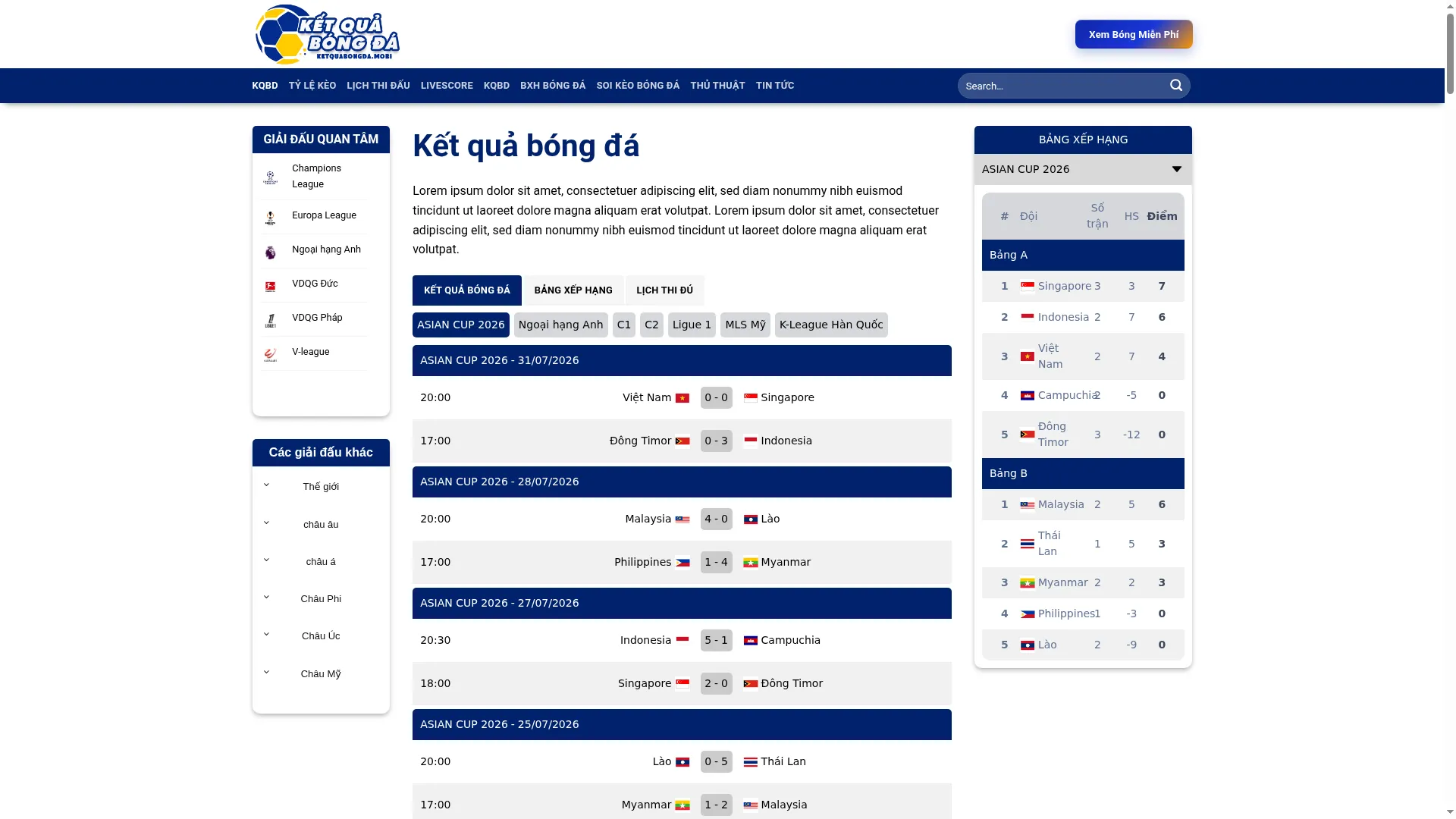Click Lào flag in Malaysia 4-0 match
This screenshot has width=1456, height=819.
click(751, 519)
